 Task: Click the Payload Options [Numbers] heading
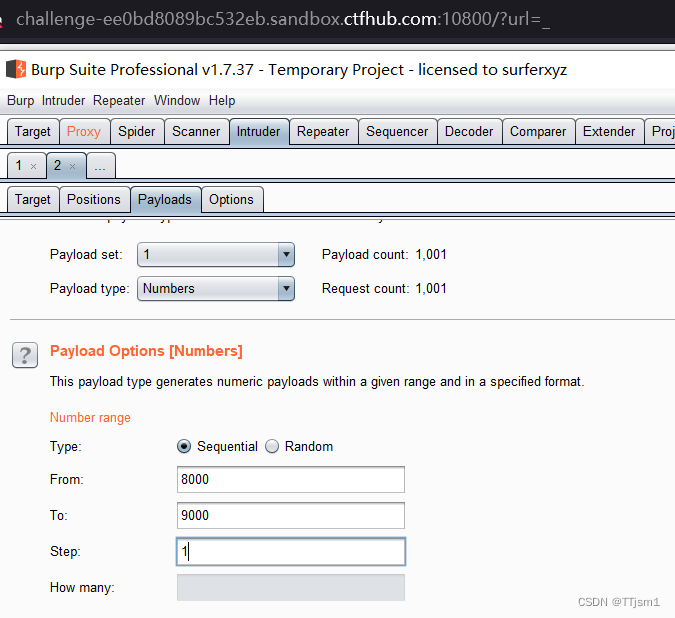[x=146, y=351]
